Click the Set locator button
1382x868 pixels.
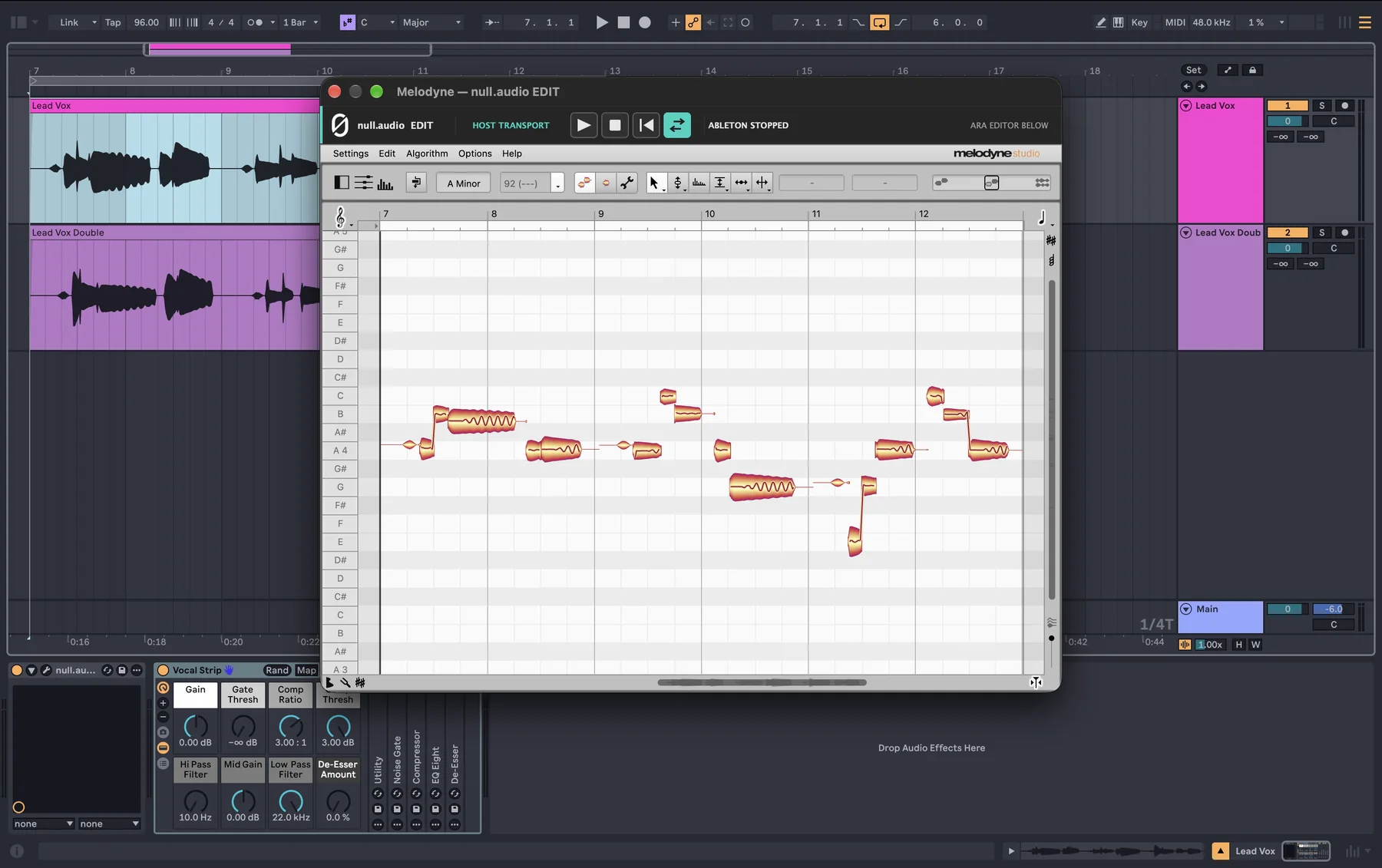coord(1193,70)
